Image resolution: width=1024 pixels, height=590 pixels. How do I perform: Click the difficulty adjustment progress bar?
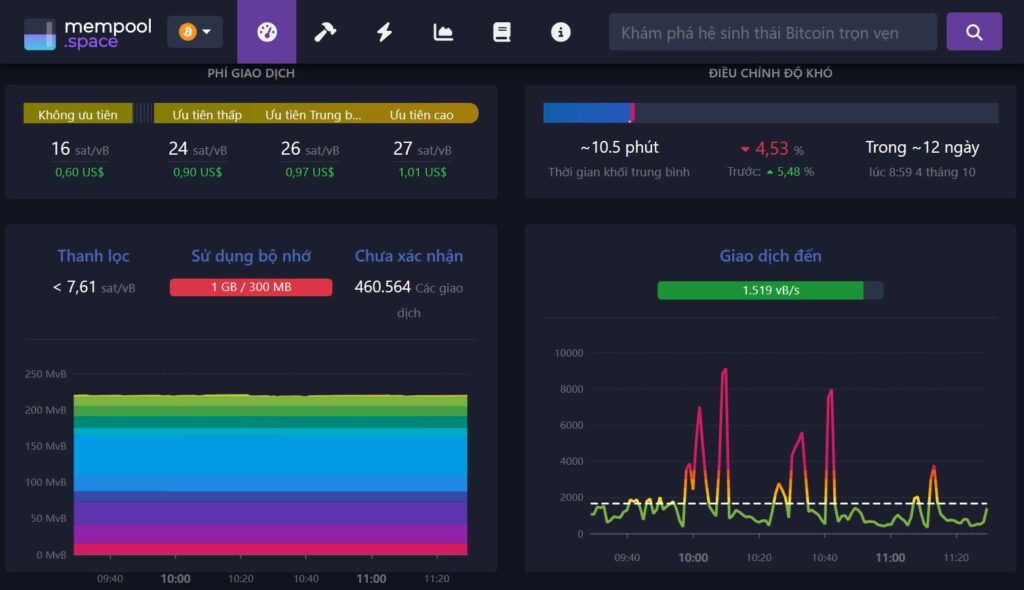771,113
